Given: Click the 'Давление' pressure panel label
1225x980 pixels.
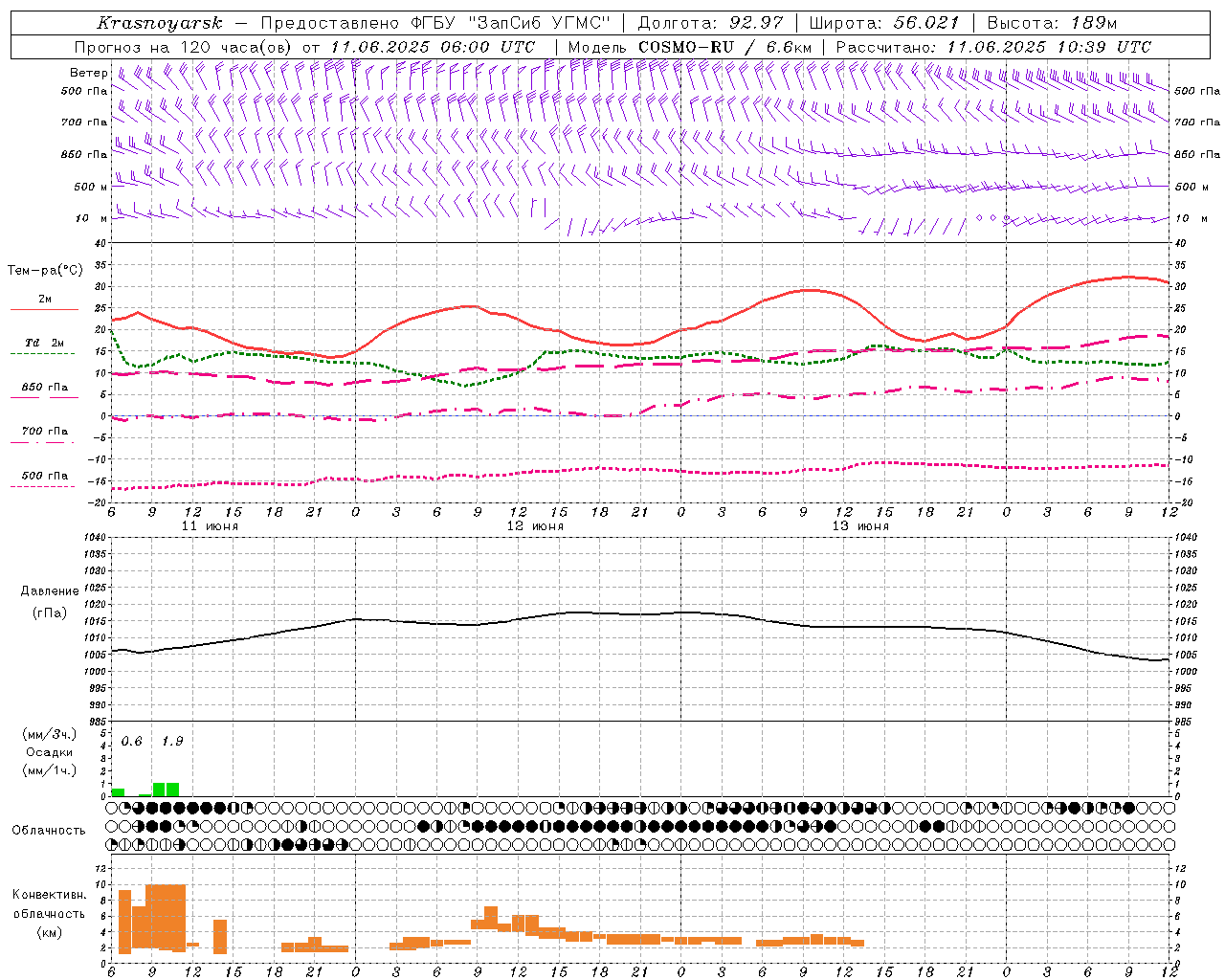Looking at the screenshot, I should point(50,591).
